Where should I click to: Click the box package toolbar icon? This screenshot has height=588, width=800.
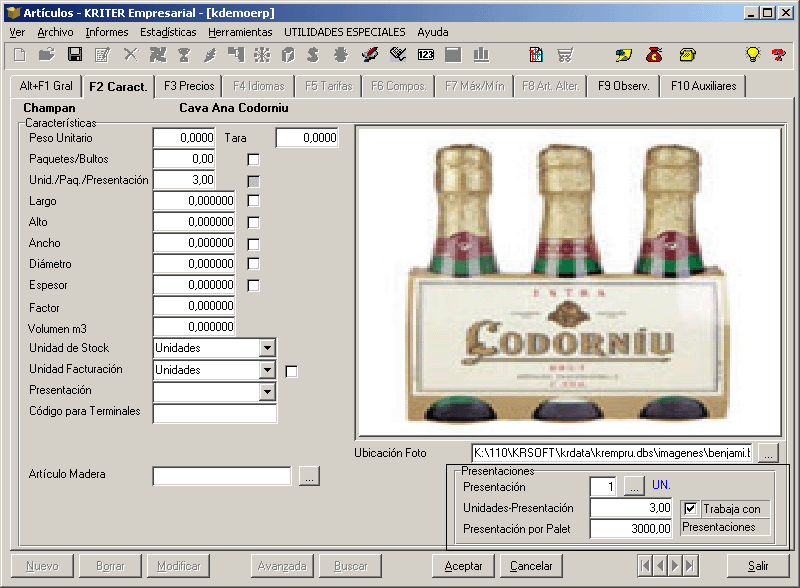[288, 55]
